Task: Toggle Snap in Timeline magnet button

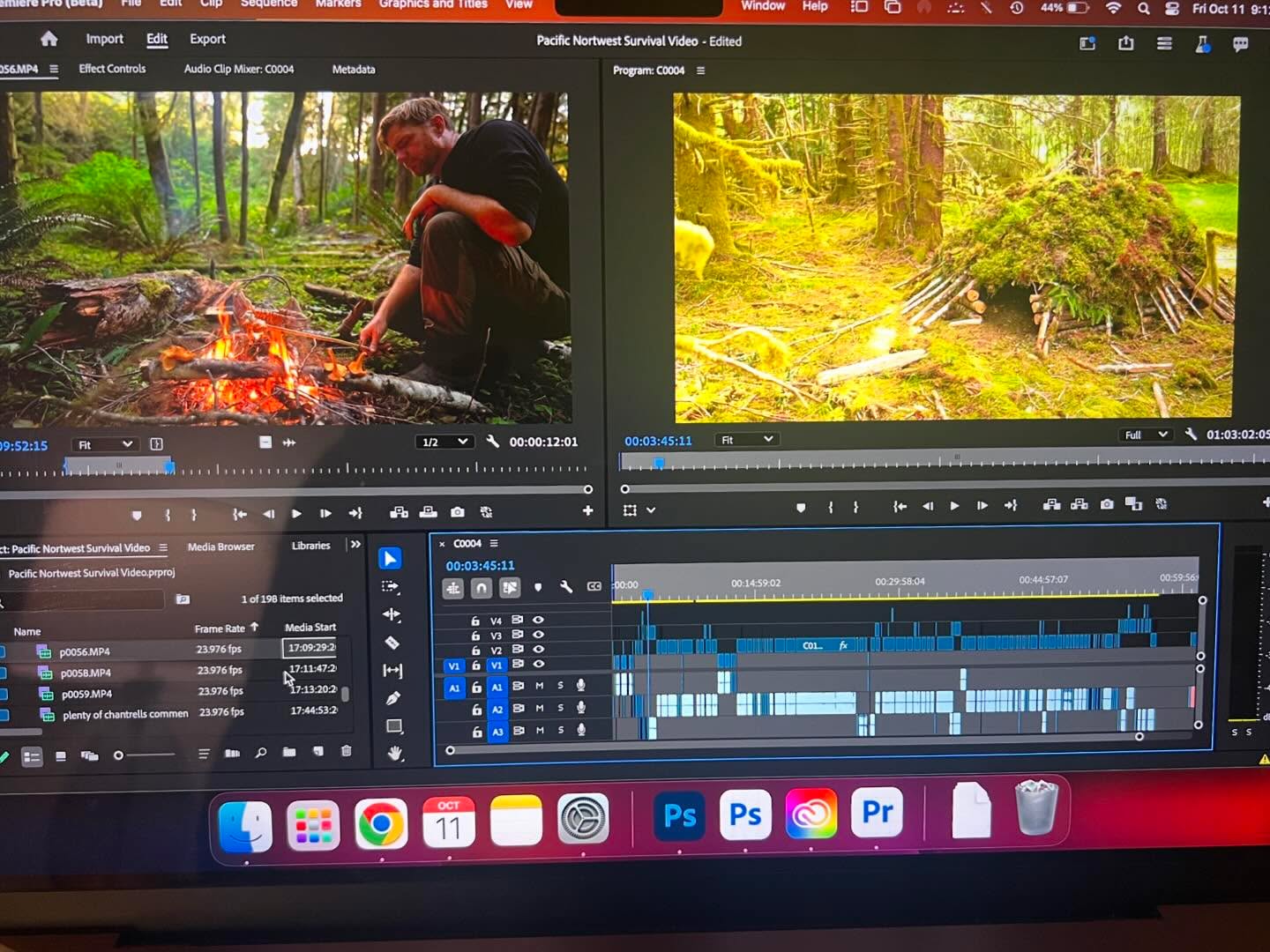Action: click(482, 588)
